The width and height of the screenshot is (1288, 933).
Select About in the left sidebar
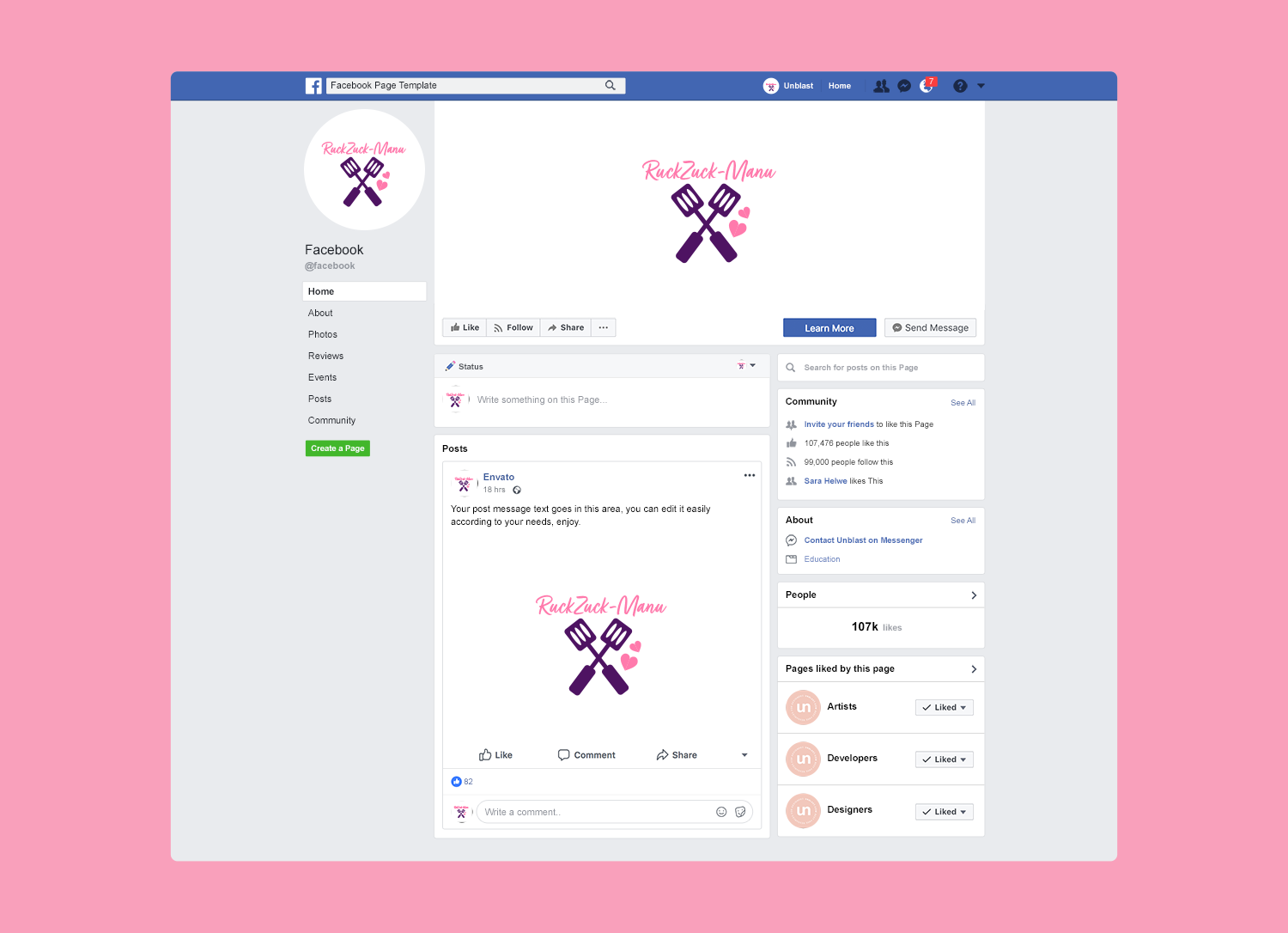click(320, 314)
